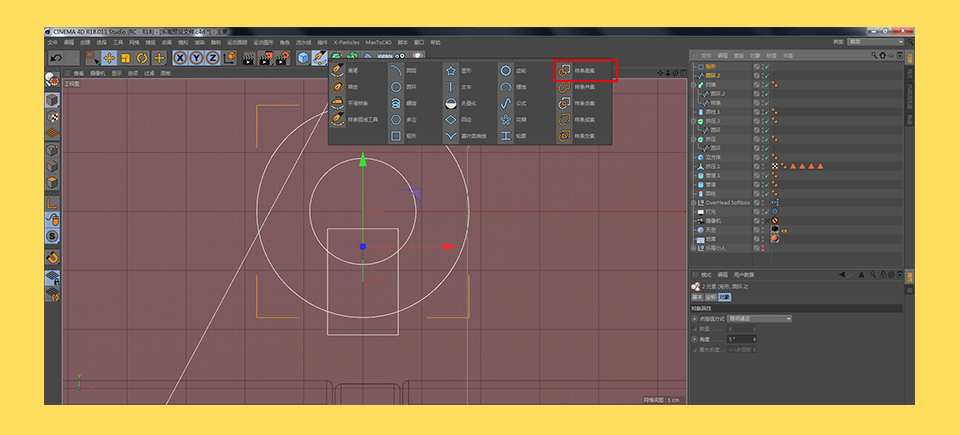The width and height of the screenshot is (960, 435).
Task: Choose the Formula spline primitive in the flyout
Action: point(514,104)
